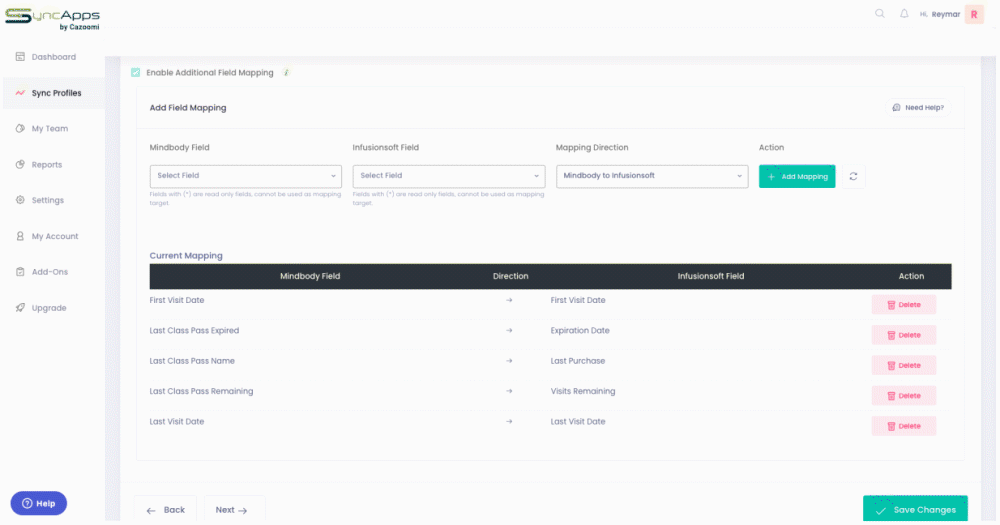This screenshot has width=1000, height=525.
Task: Delete the Last Class Pass Name mapping
Action: click(904, 366)
